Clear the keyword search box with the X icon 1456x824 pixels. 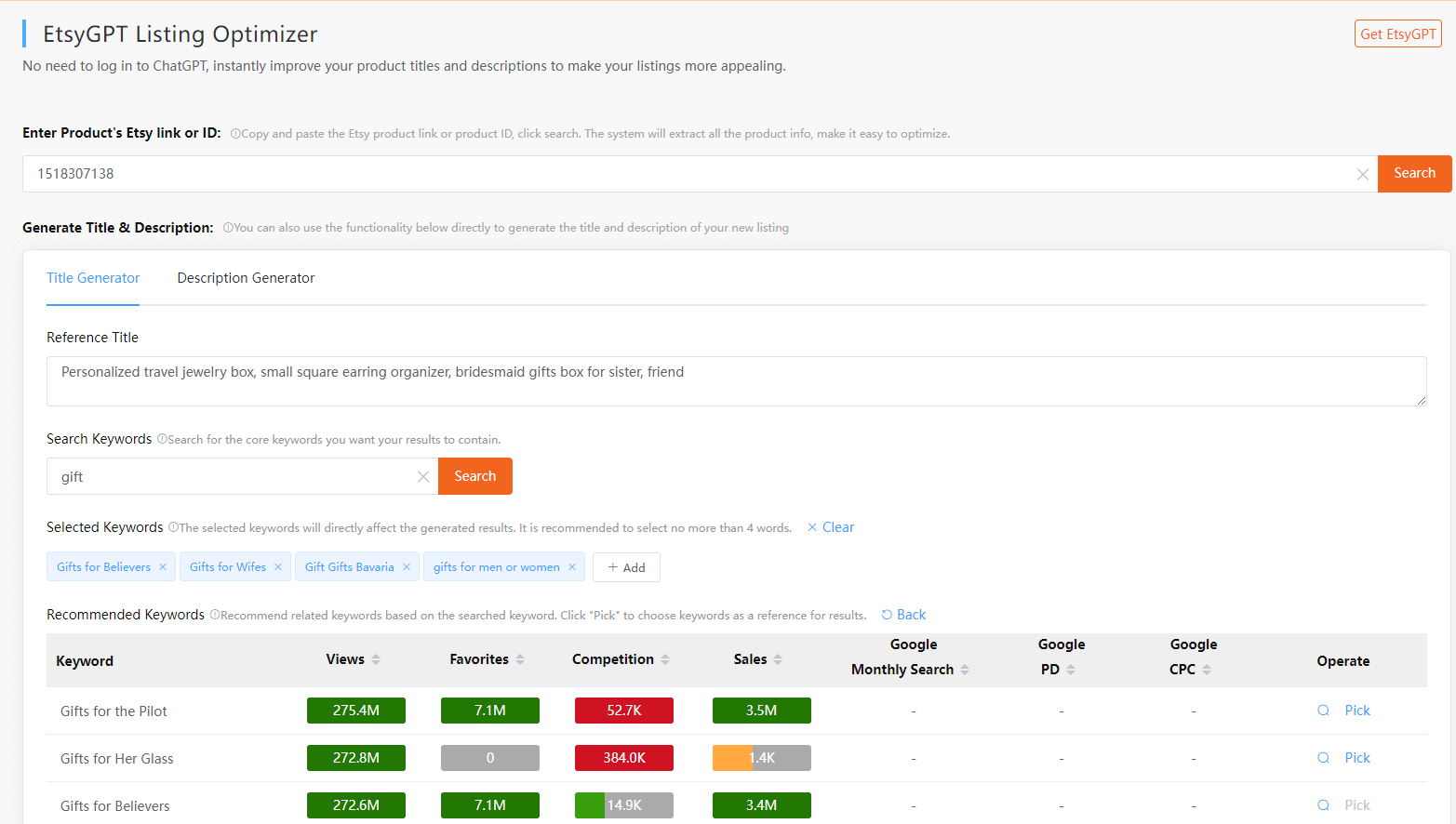[x=423, y=476]
